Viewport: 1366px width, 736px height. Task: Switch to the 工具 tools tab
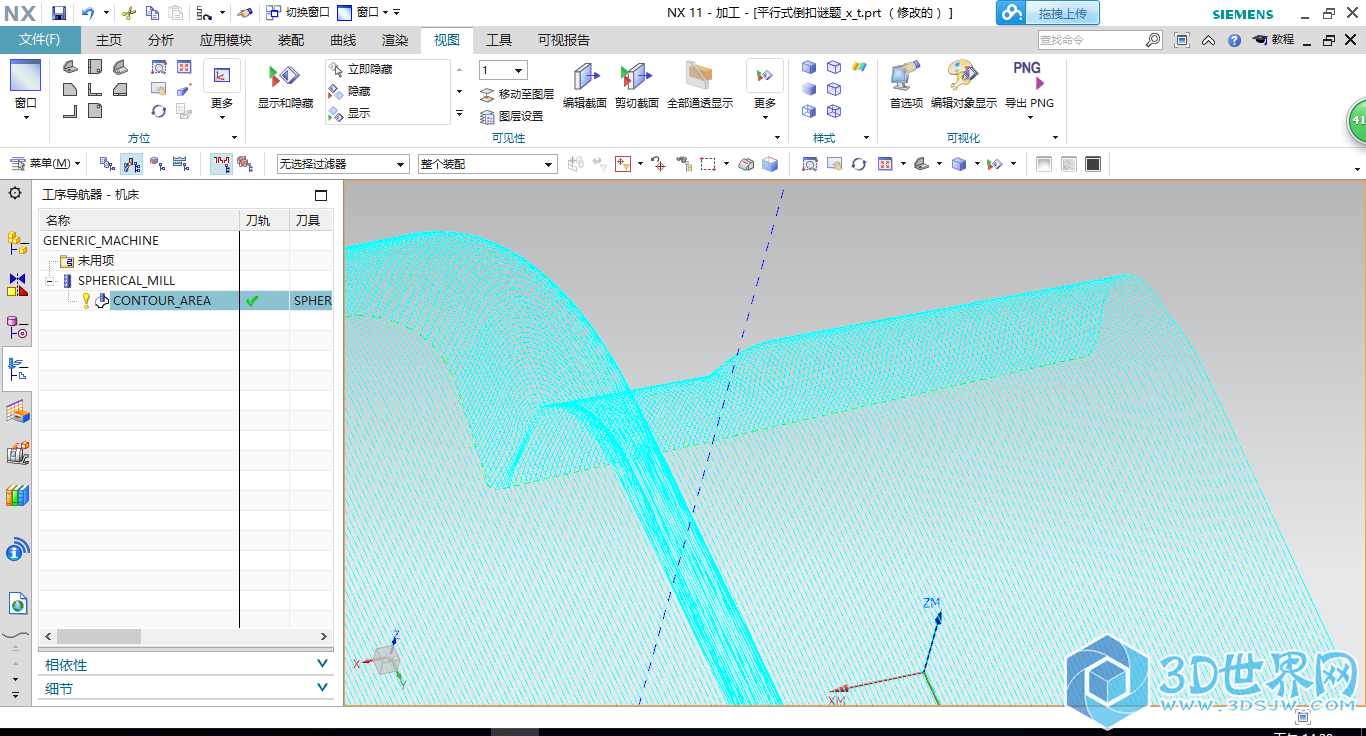(499, 40)
